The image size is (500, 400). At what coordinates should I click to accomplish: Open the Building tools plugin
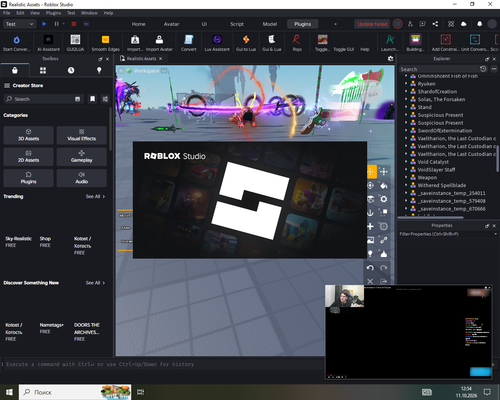click(x=415, y=43)
